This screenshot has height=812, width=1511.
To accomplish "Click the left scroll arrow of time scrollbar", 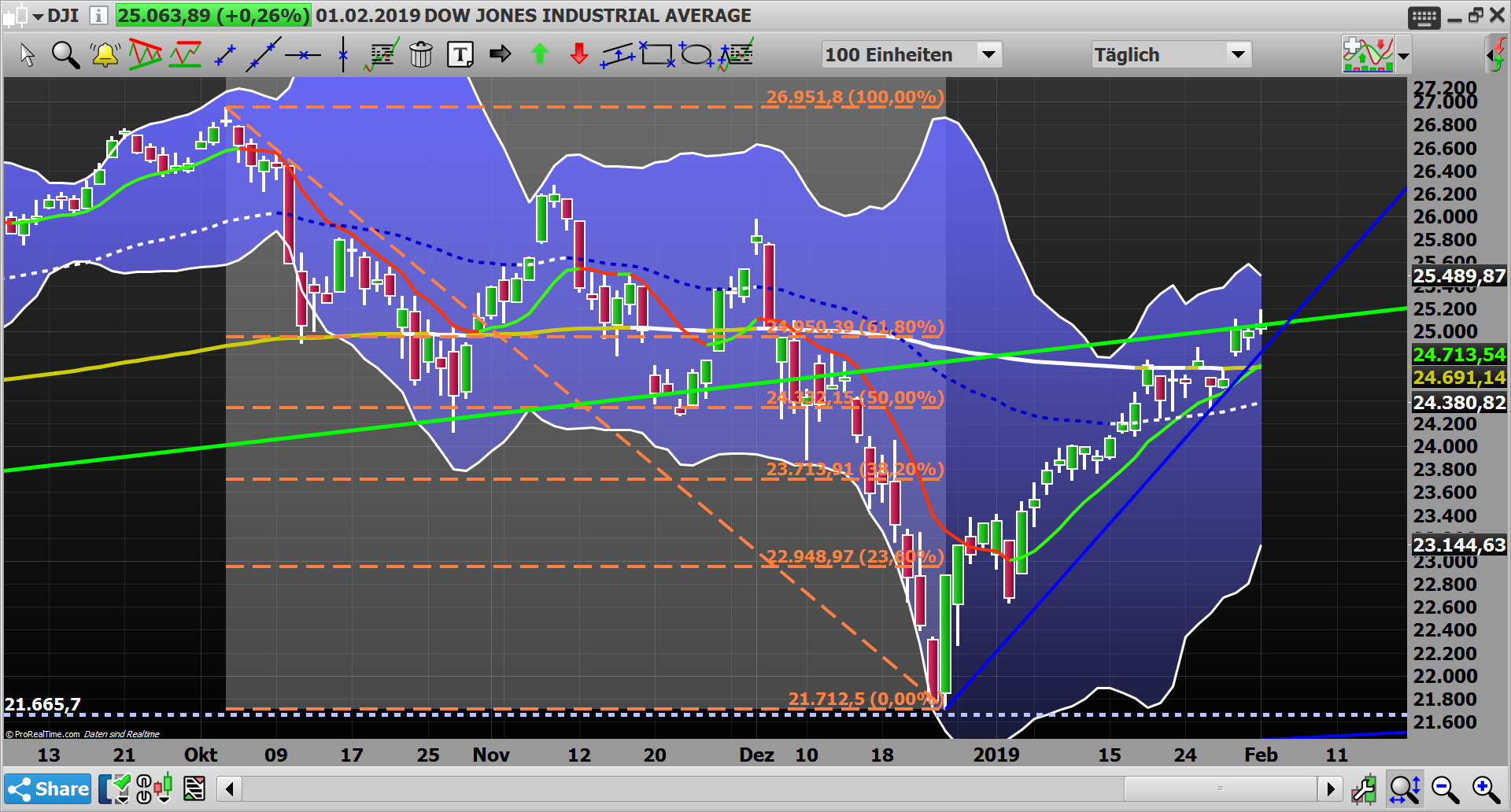I will [230, 788].
